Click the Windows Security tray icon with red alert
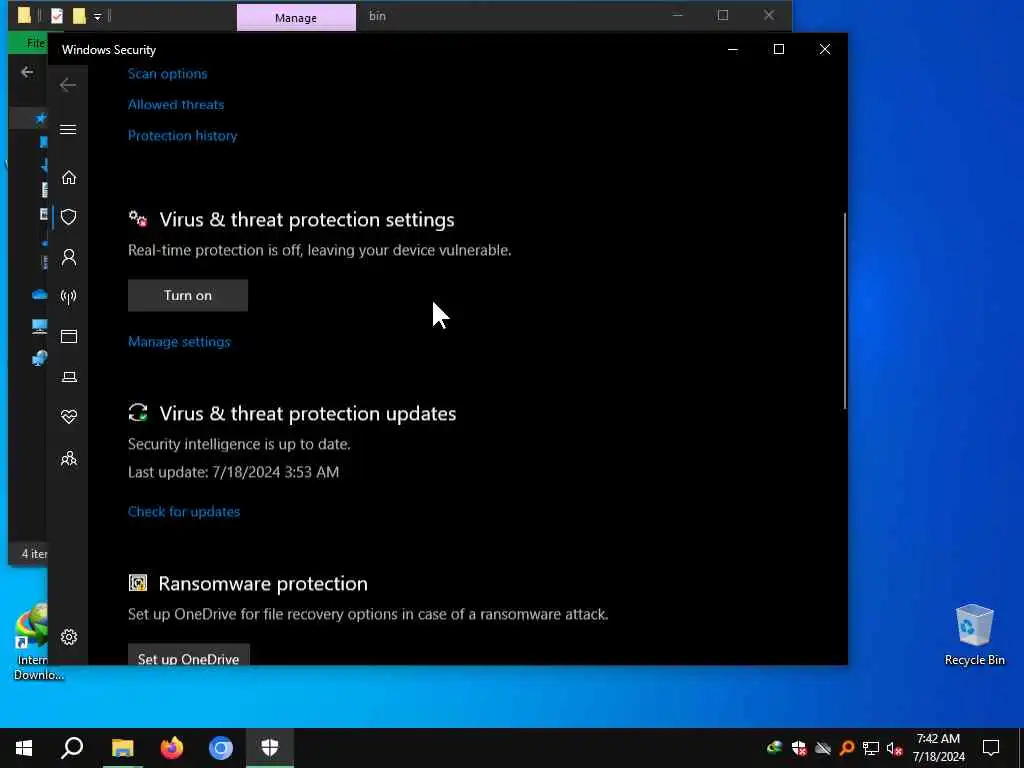Image resolution: width=1024 pixels, height=768 pixels. [x=799, y=748]
